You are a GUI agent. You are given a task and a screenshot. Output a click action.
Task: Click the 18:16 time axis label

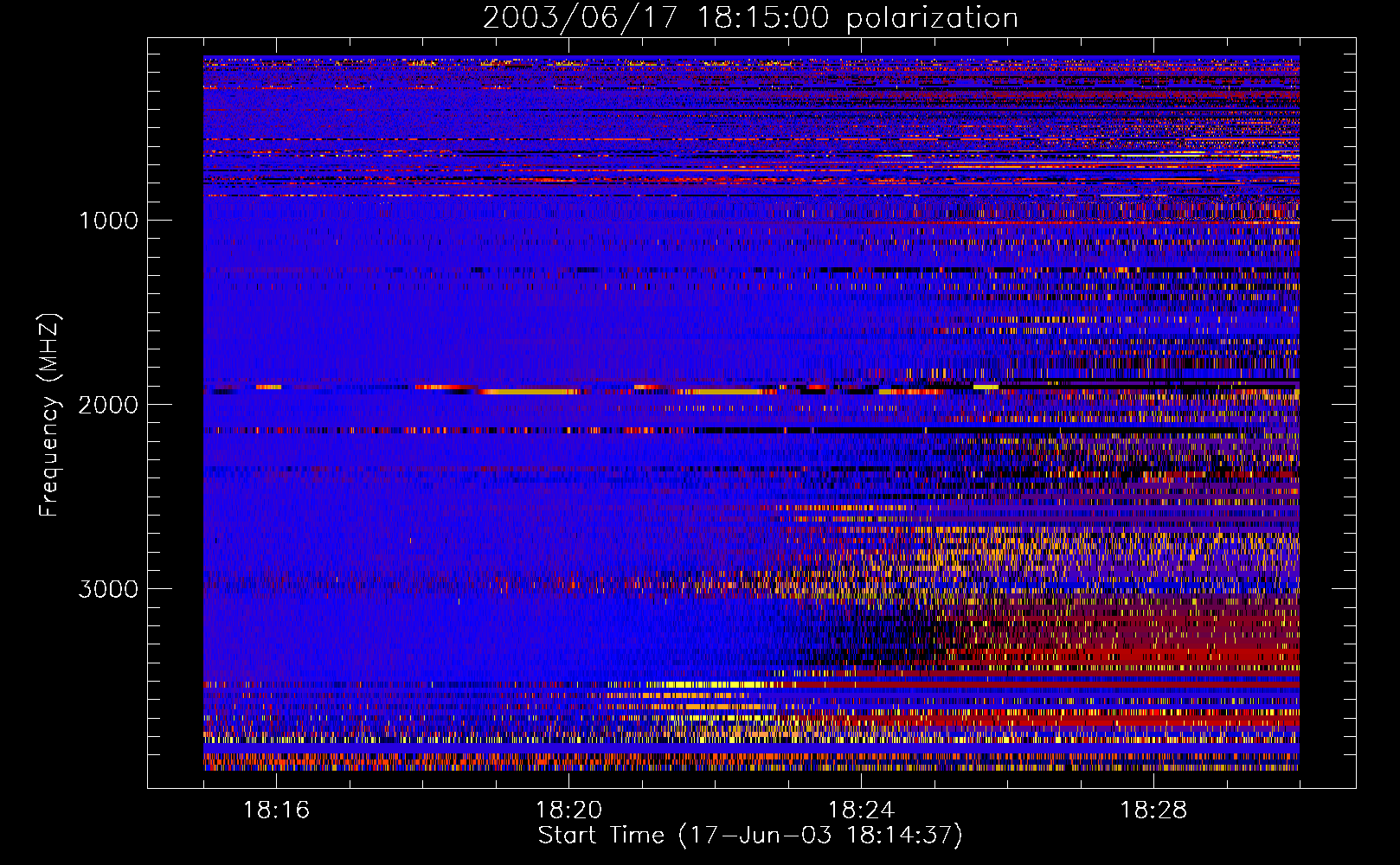tap(276, 811)
